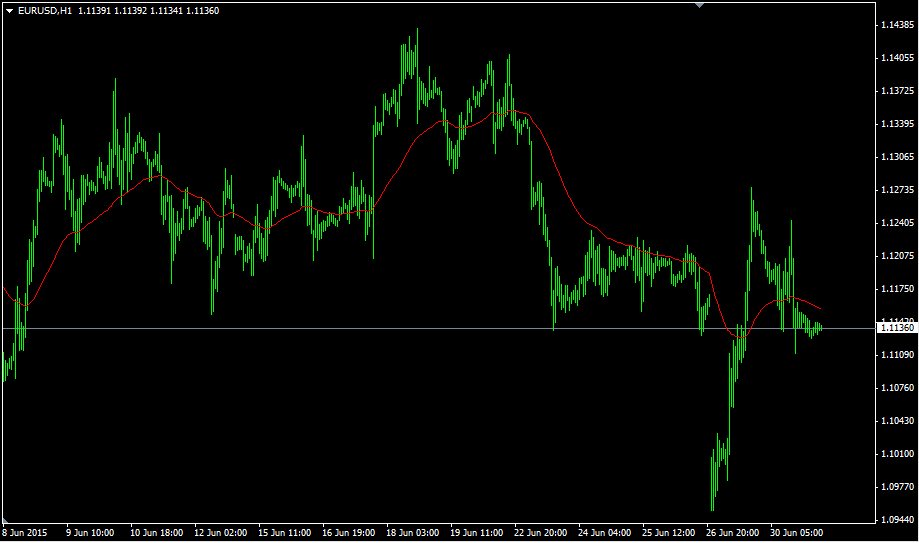
Task: Click the open price value 1.11391
Action: coord(94,11)
